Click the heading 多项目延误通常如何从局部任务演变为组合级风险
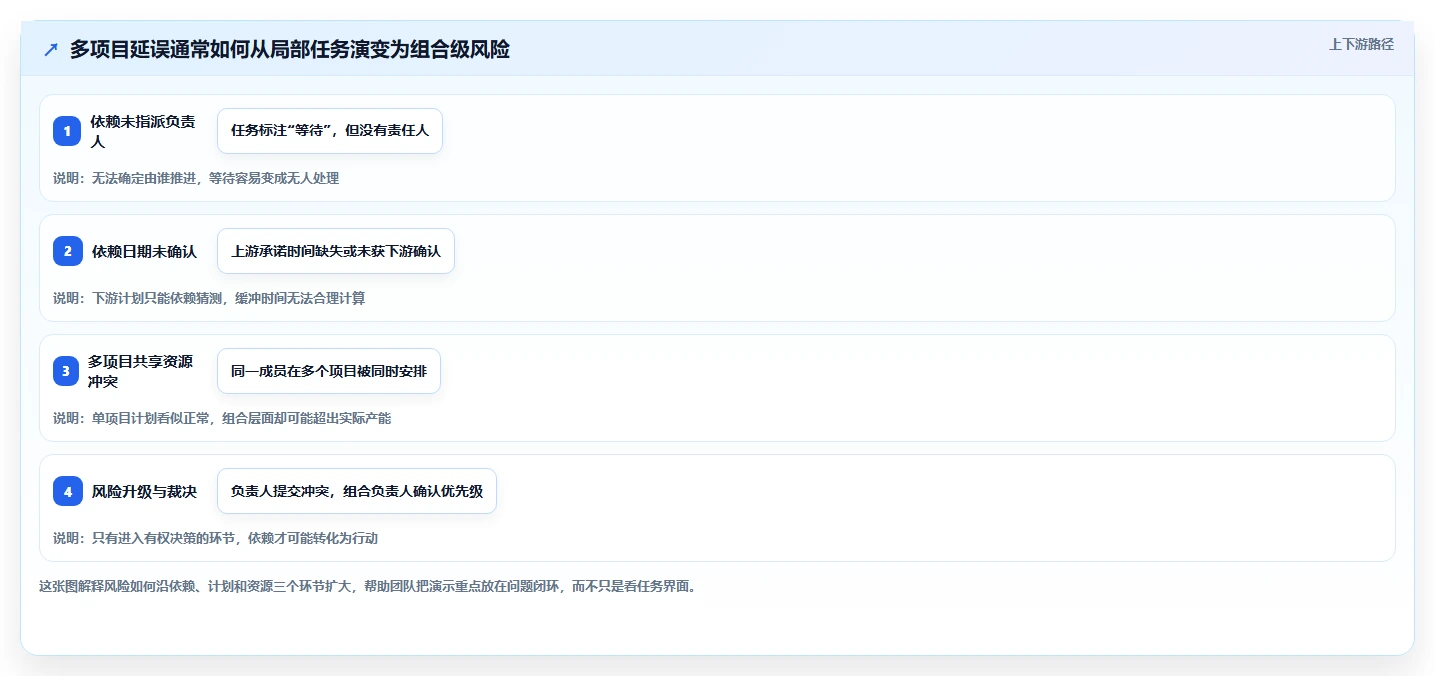1435x676 pixels. pos(290,50)
